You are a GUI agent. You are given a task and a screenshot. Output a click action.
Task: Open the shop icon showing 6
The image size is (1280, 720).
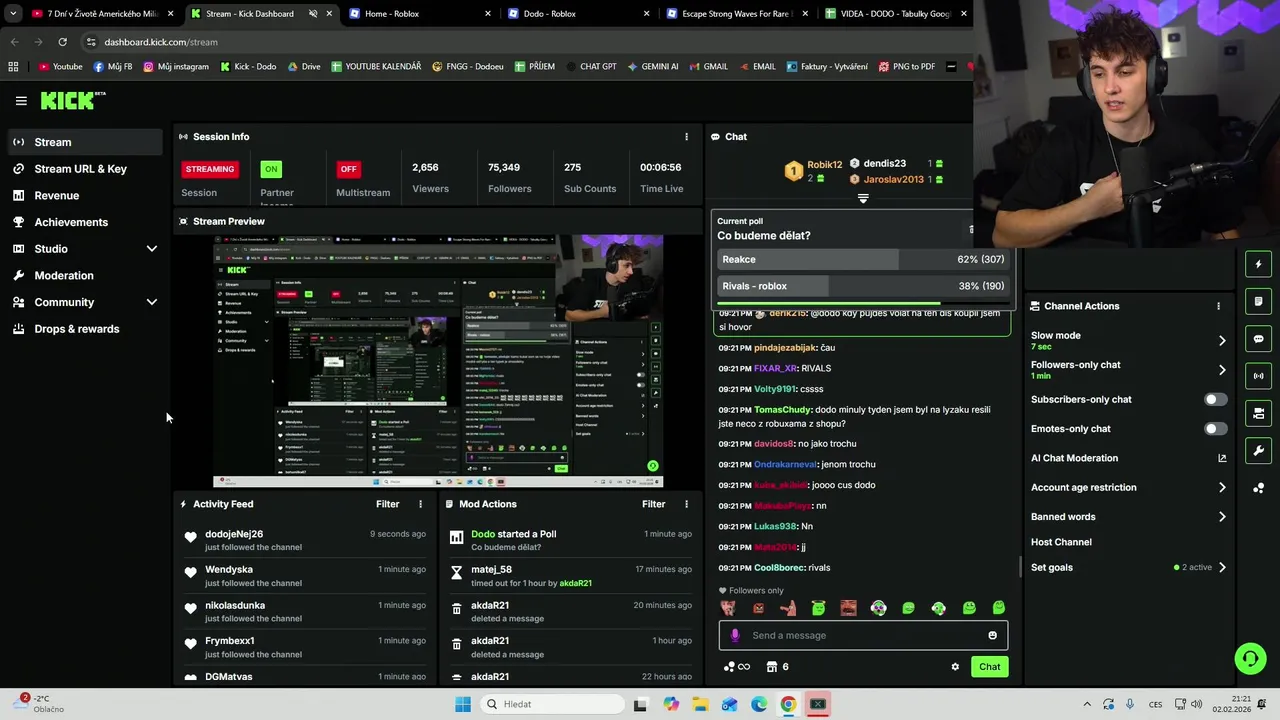tap(777, 667)
